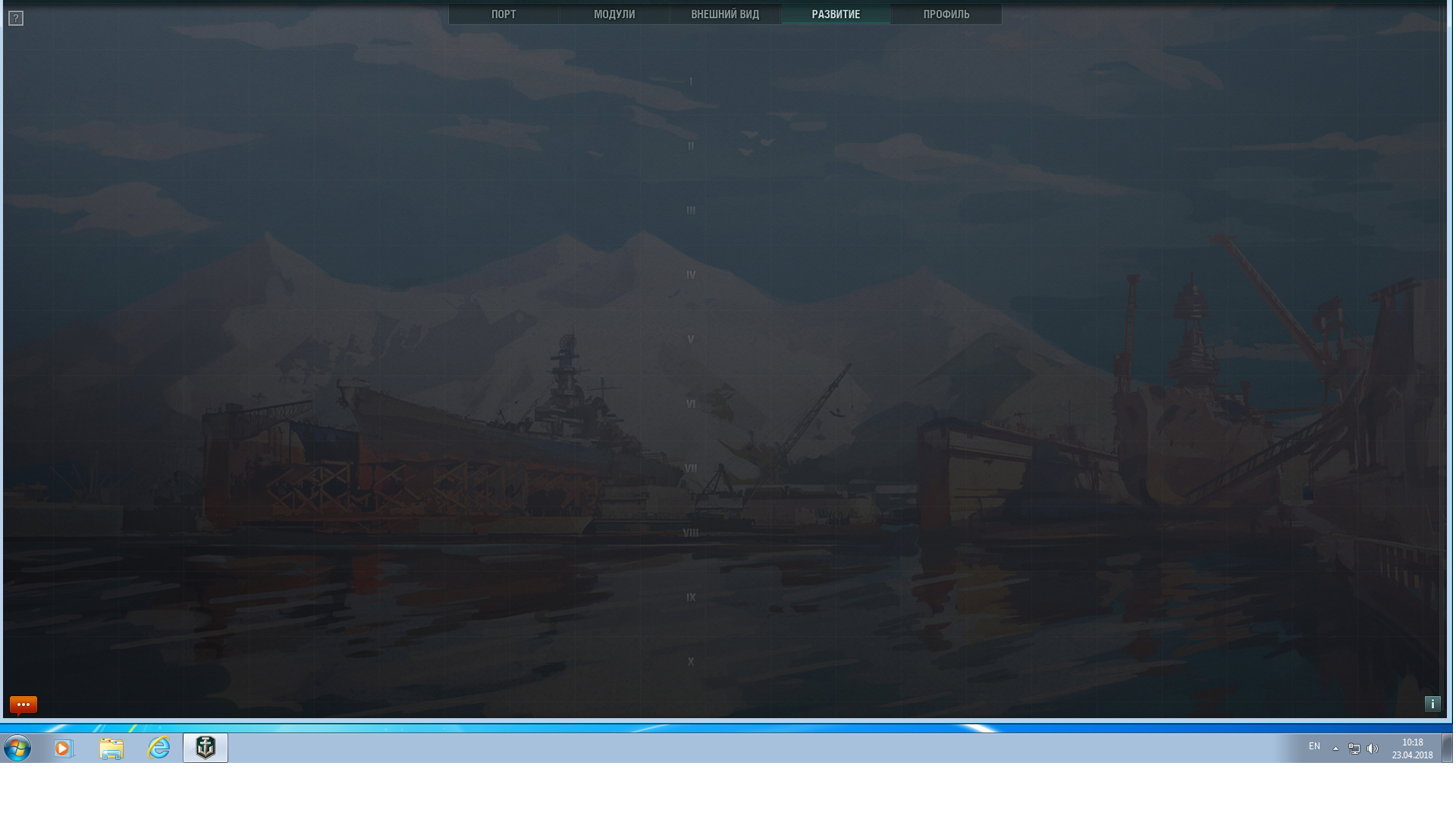Click the info 'i' icon
Viewport: 1456px width, 819px height.
(x=1432, y=704)
